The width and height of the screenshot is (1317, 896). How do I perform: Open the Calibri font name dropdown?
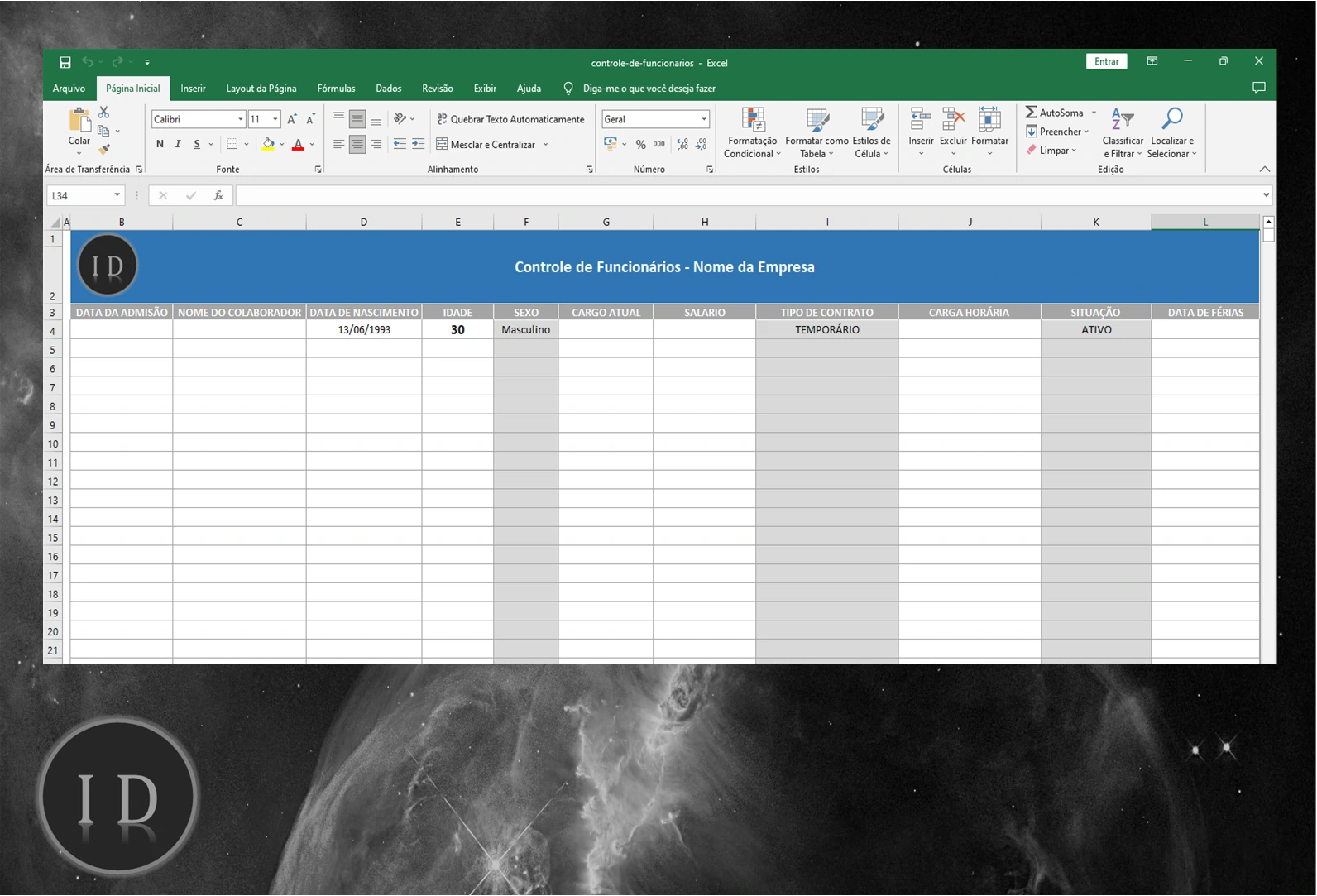[x=240, y=119]
